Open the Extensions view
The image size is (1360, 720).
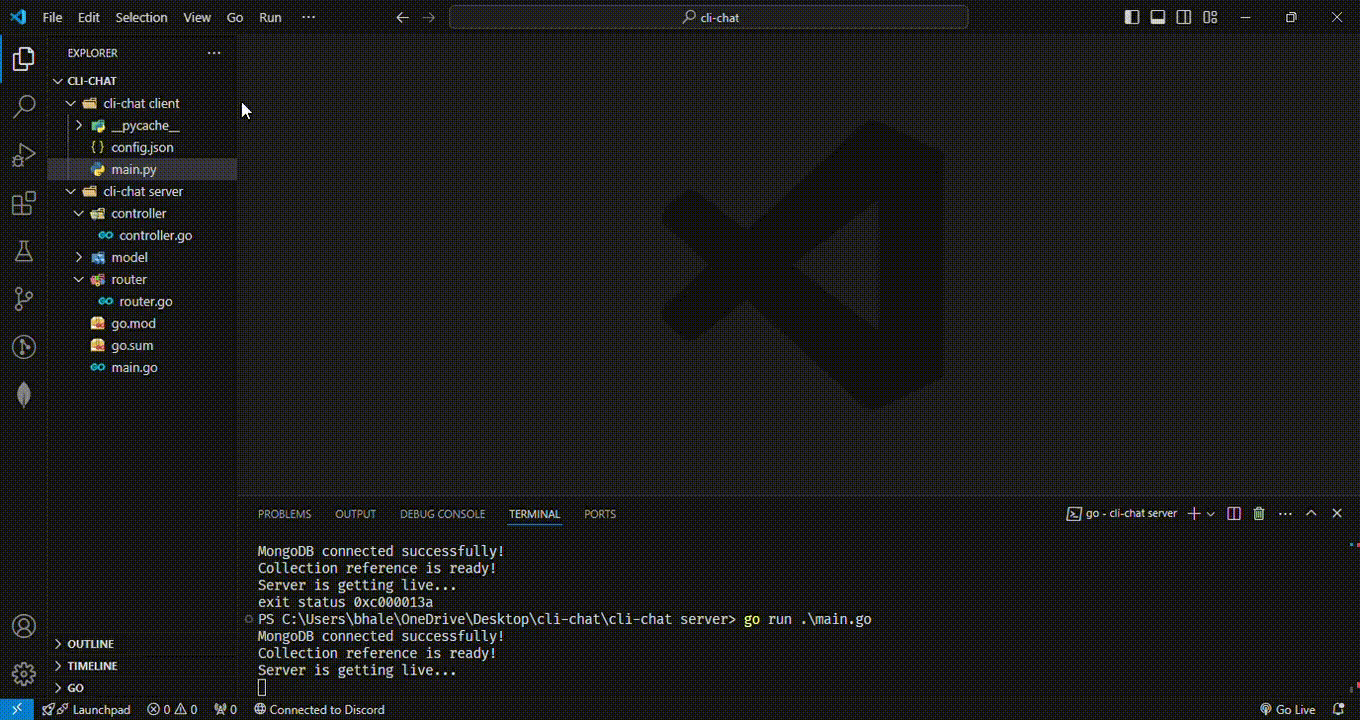(x=24, y=205)
